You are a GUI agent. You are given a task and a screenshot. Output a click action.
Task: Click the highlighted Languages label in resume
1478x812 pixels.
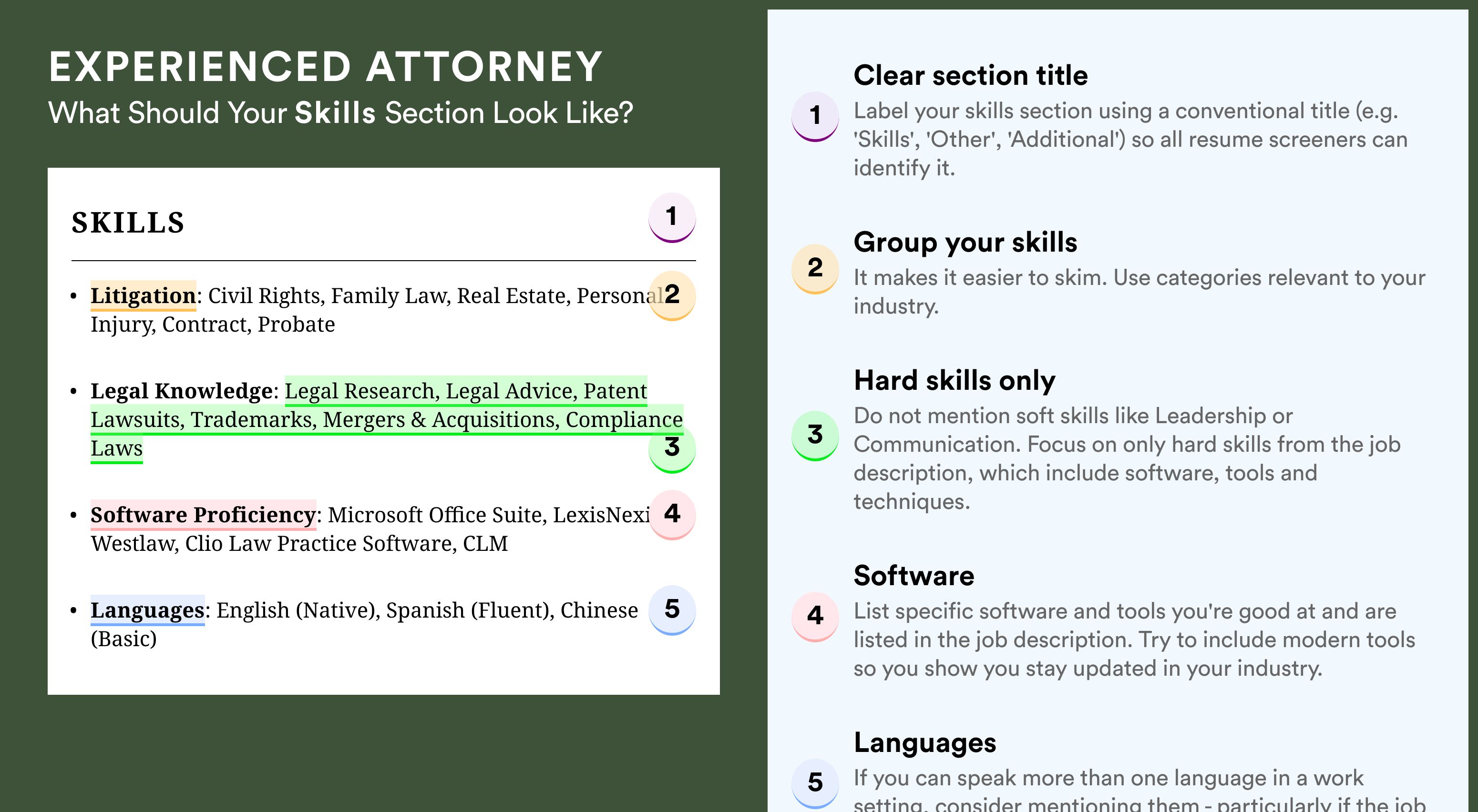pyautogui.click(x=147, y=609)
